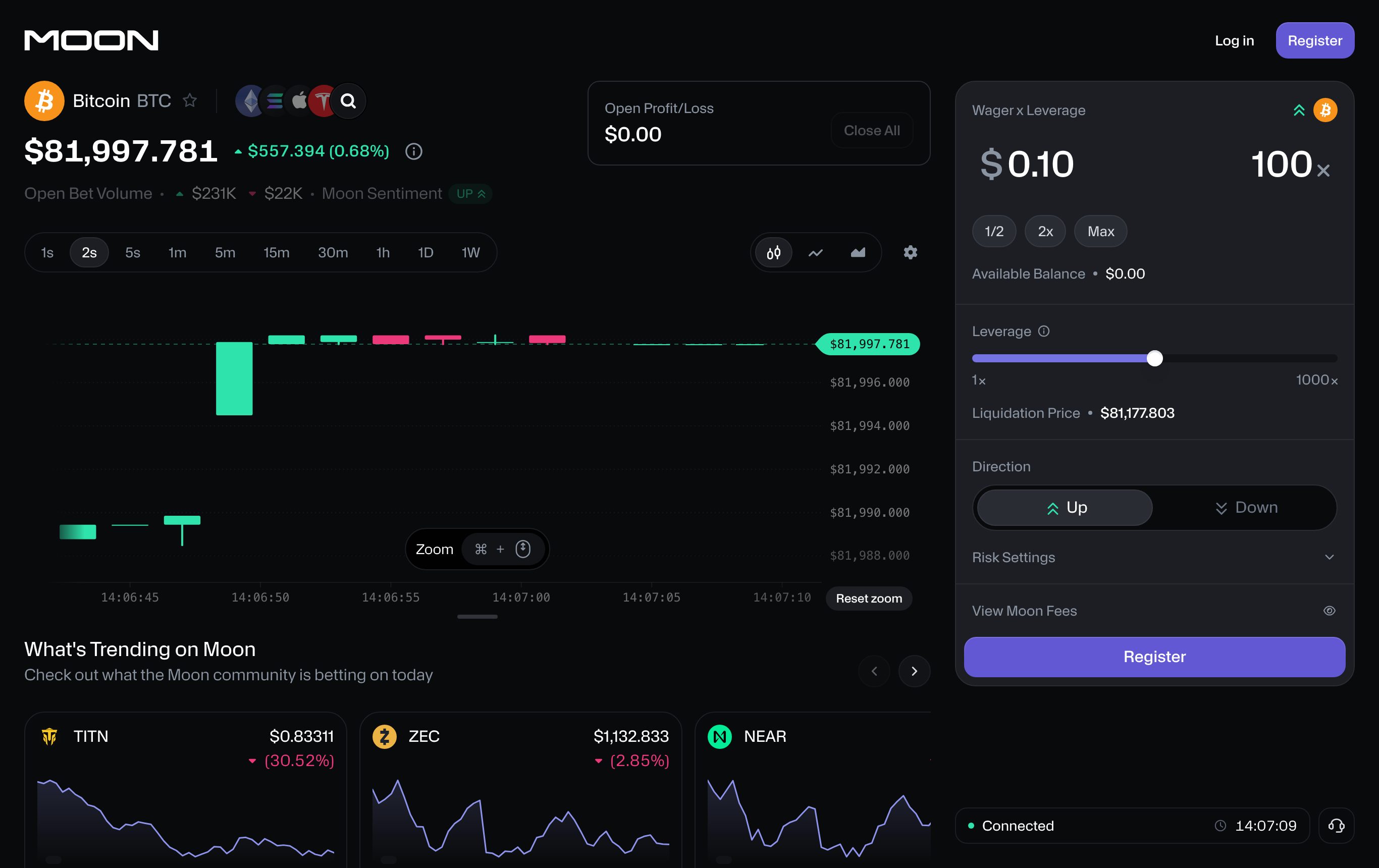Select the Apple stock icon

299,101
